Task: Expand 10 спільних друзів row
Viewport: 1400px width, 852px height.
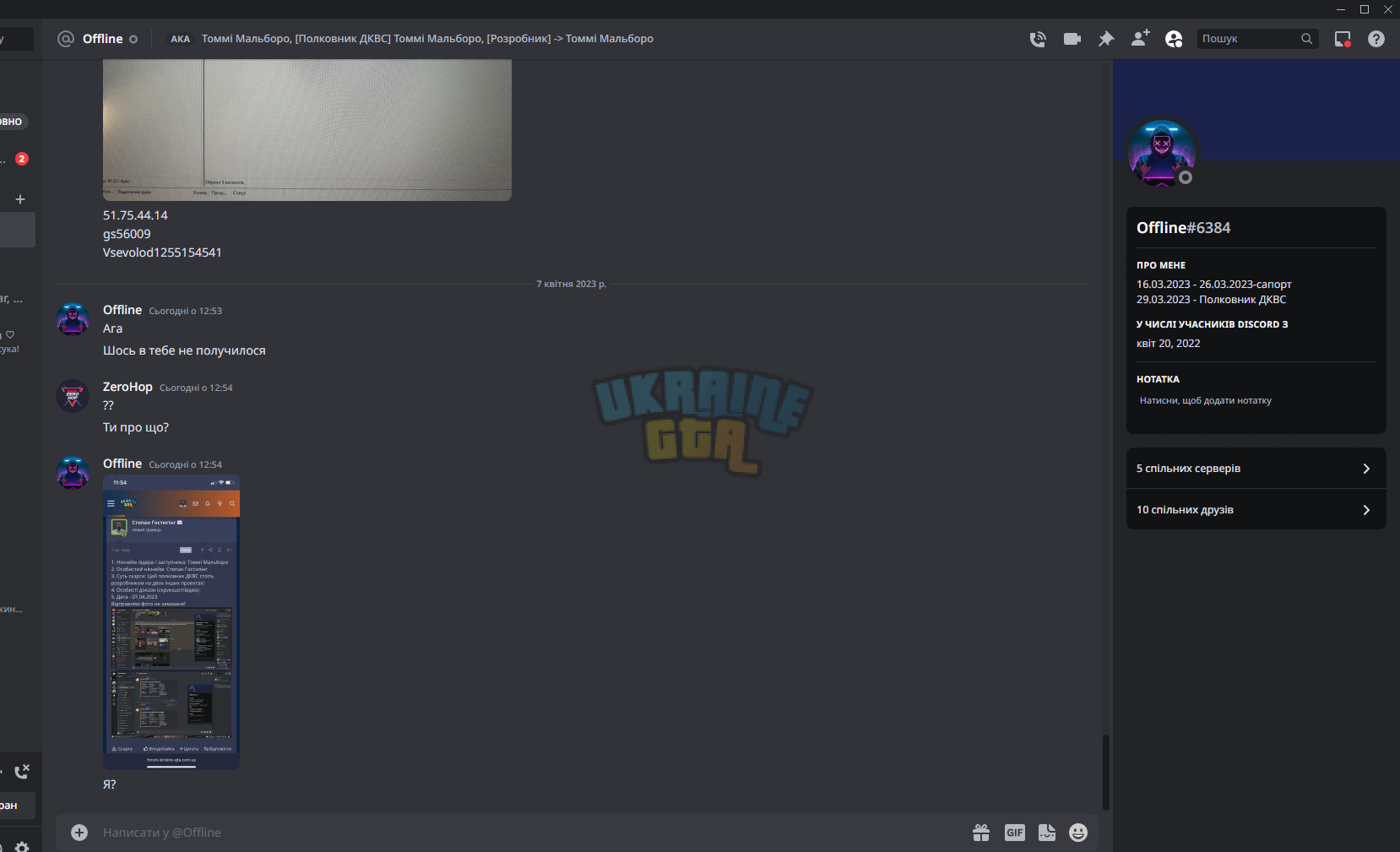Action: click(1256, 510)
